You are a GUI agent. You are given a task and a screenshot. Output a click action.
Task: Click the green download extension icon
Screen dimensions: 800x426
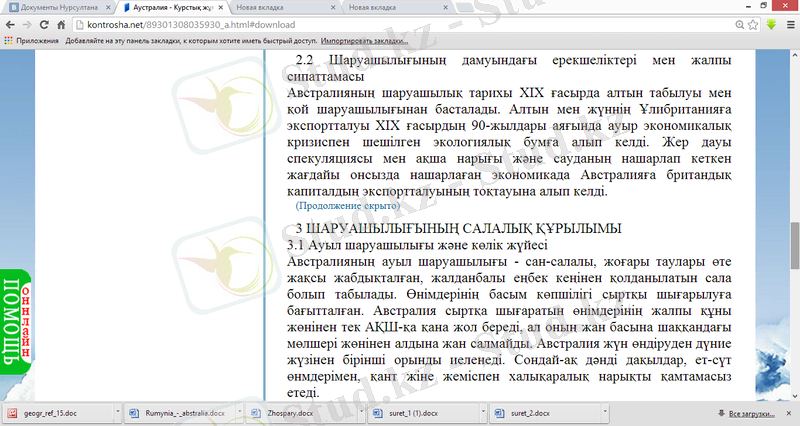tap(771, 24)
